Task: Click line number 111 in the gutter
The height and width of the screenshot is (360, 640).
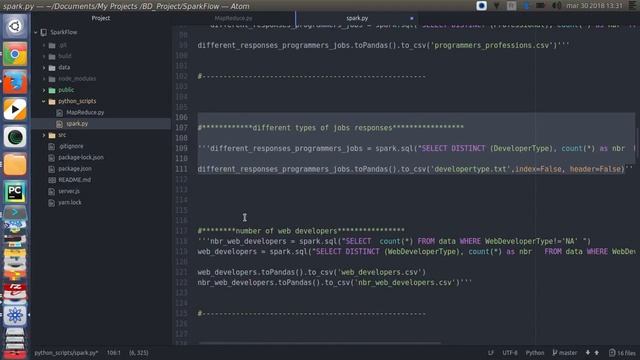Action: [x=182, y=169]
